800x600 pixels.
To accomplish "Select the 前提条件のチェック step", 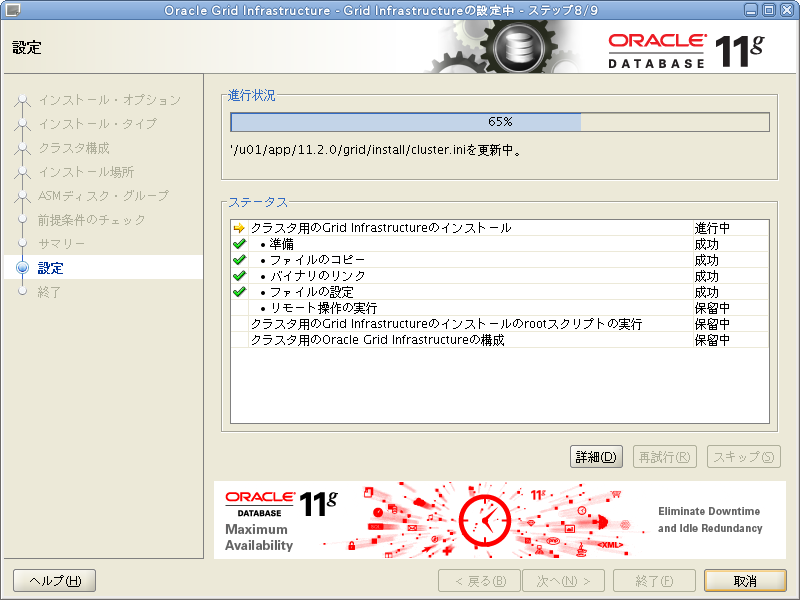I will point(91,220).
